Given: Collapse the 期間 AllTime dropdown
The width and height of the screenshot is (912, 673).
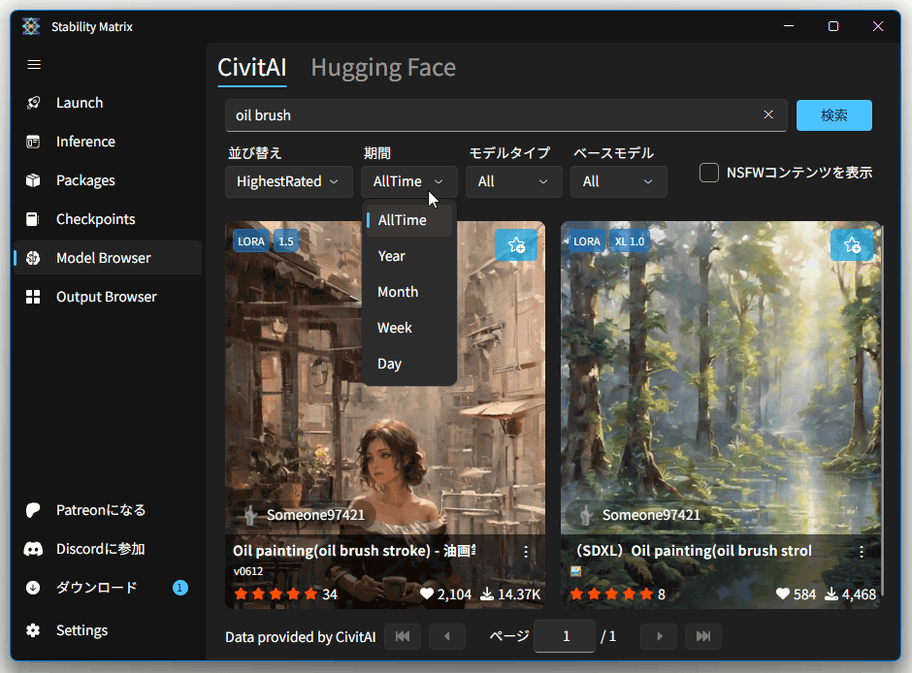Looking at the screenshot, I should coord(409,181).
